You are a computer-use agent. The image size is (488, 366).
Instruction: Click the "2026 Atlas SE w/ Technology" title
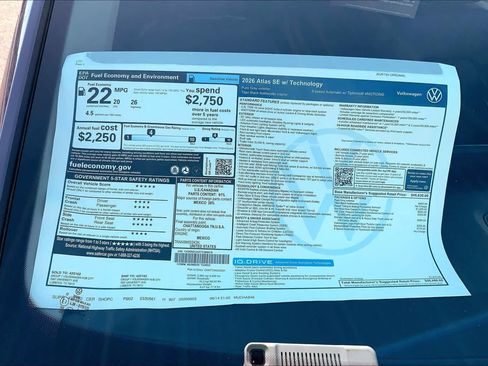(282, 82)
